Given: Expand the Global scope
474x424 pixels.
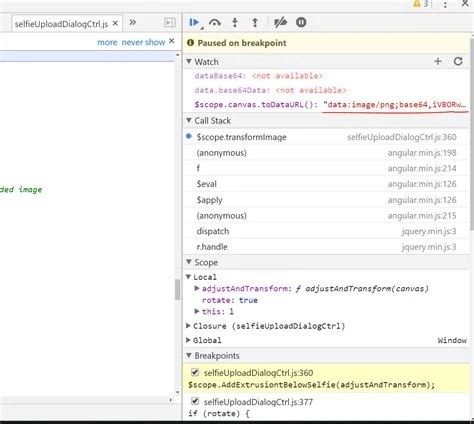Looking at the screenshot, I should 188,340.
